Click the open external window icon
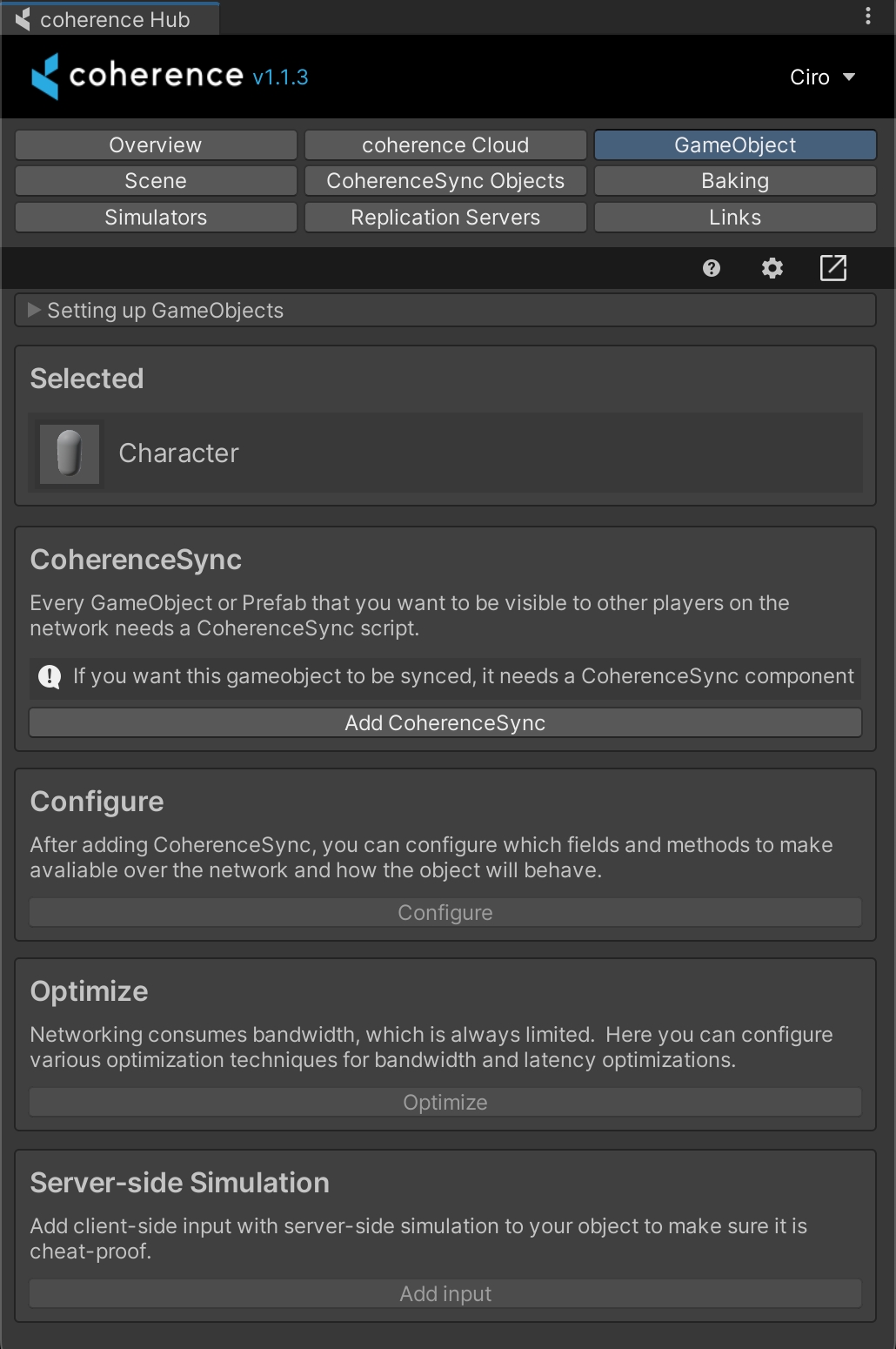896x1349 pixels. [833, 268]
